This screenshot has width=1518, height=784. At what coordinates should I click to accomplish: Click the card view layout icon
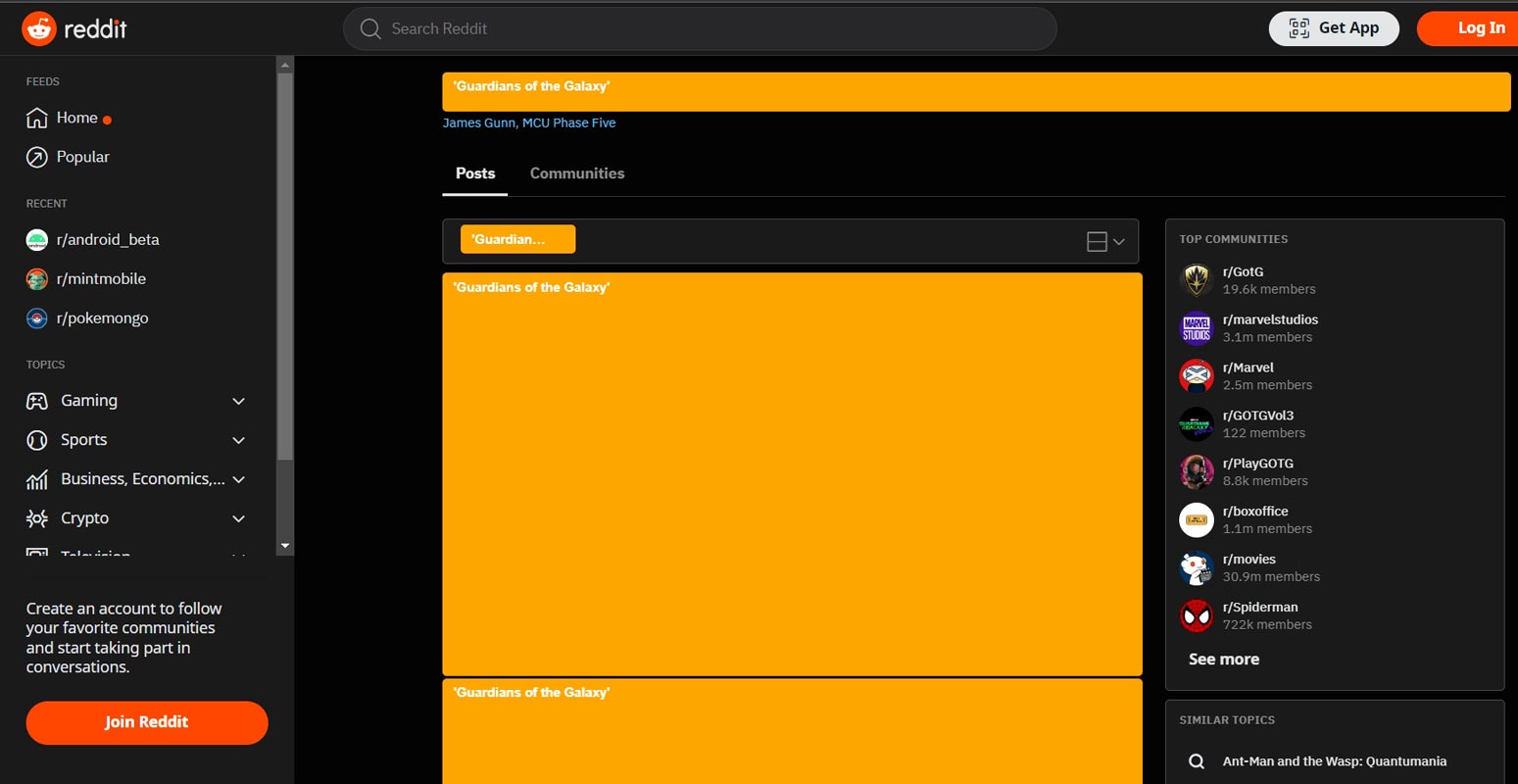(x=1097, y=241)
